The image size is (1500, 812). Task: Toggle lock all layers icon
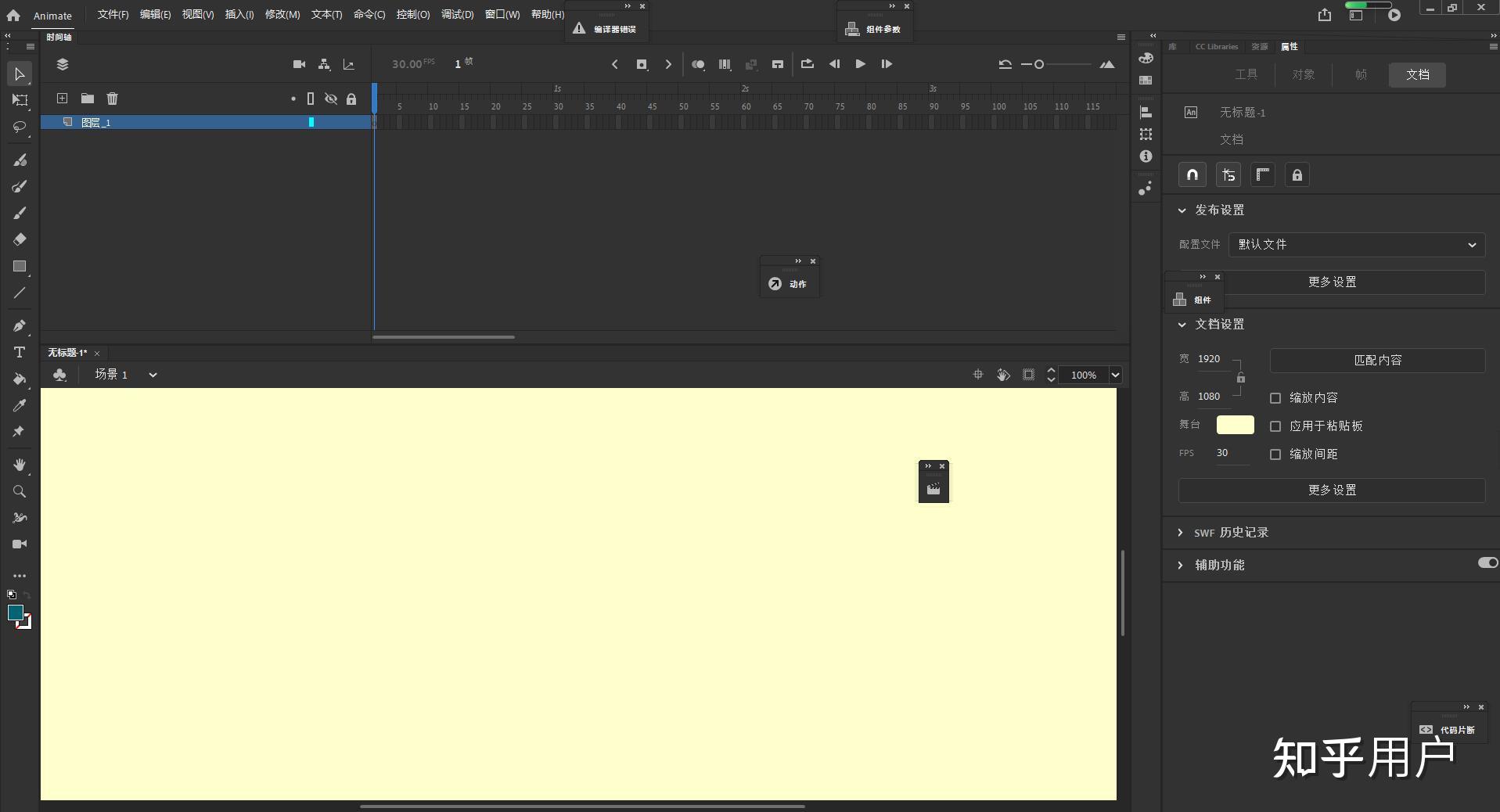351,99
